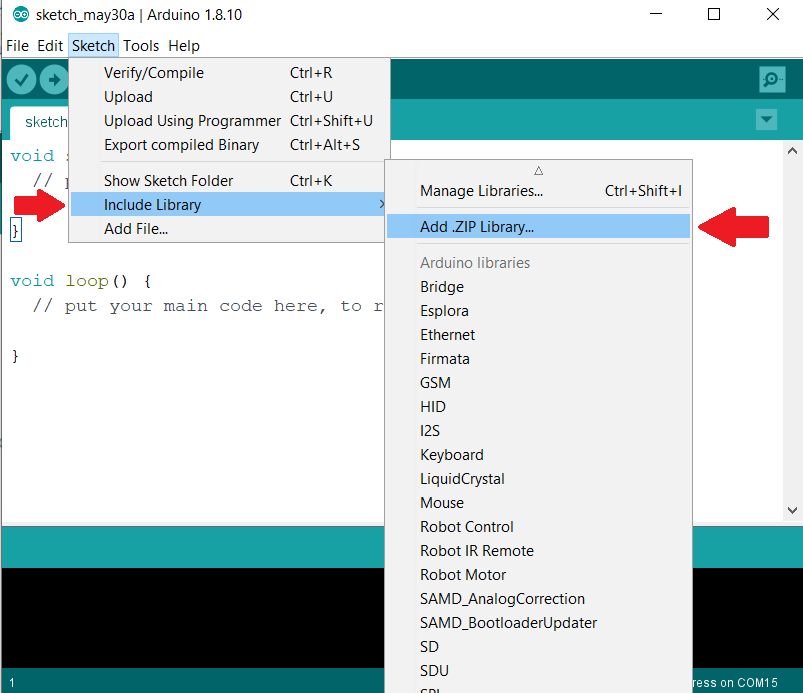This screenshot has height=693, width=803.
Task: Open Manage Libraries...
Action: 538,191
